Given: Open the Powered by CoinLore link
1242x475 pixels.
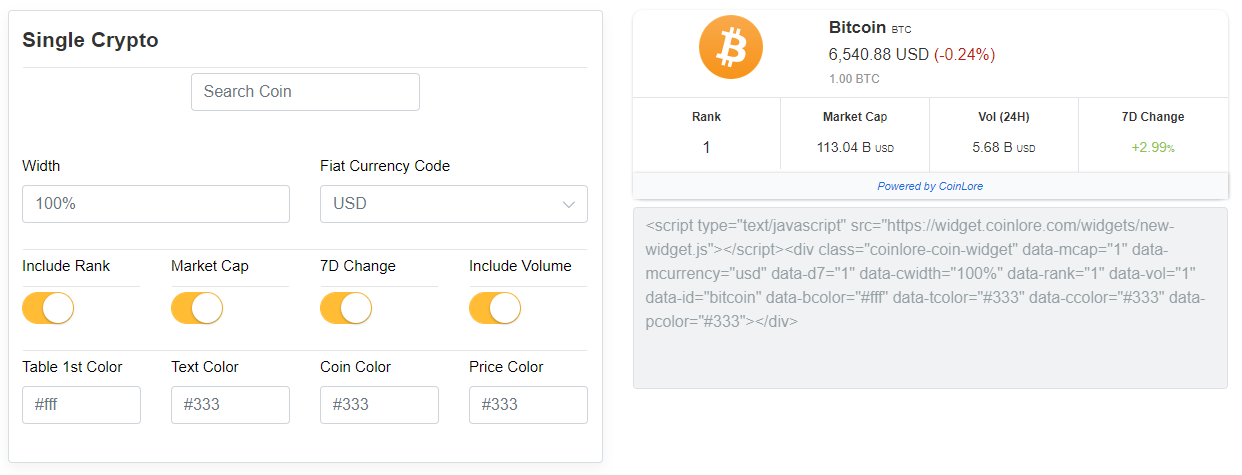Looking at the screenshot, I should (x=930, y=186).
